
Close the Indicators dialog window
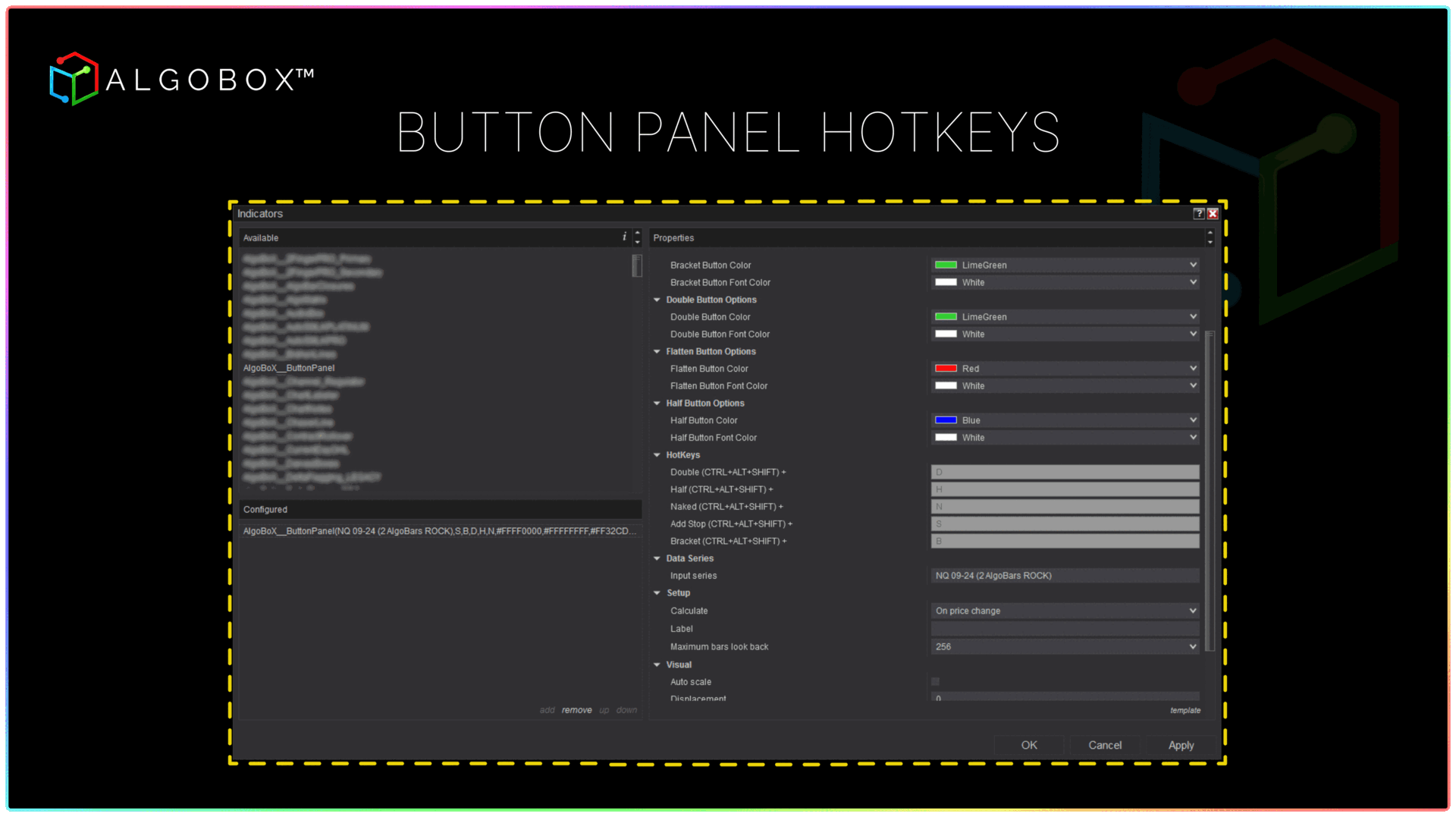(x=1213, y=214)
